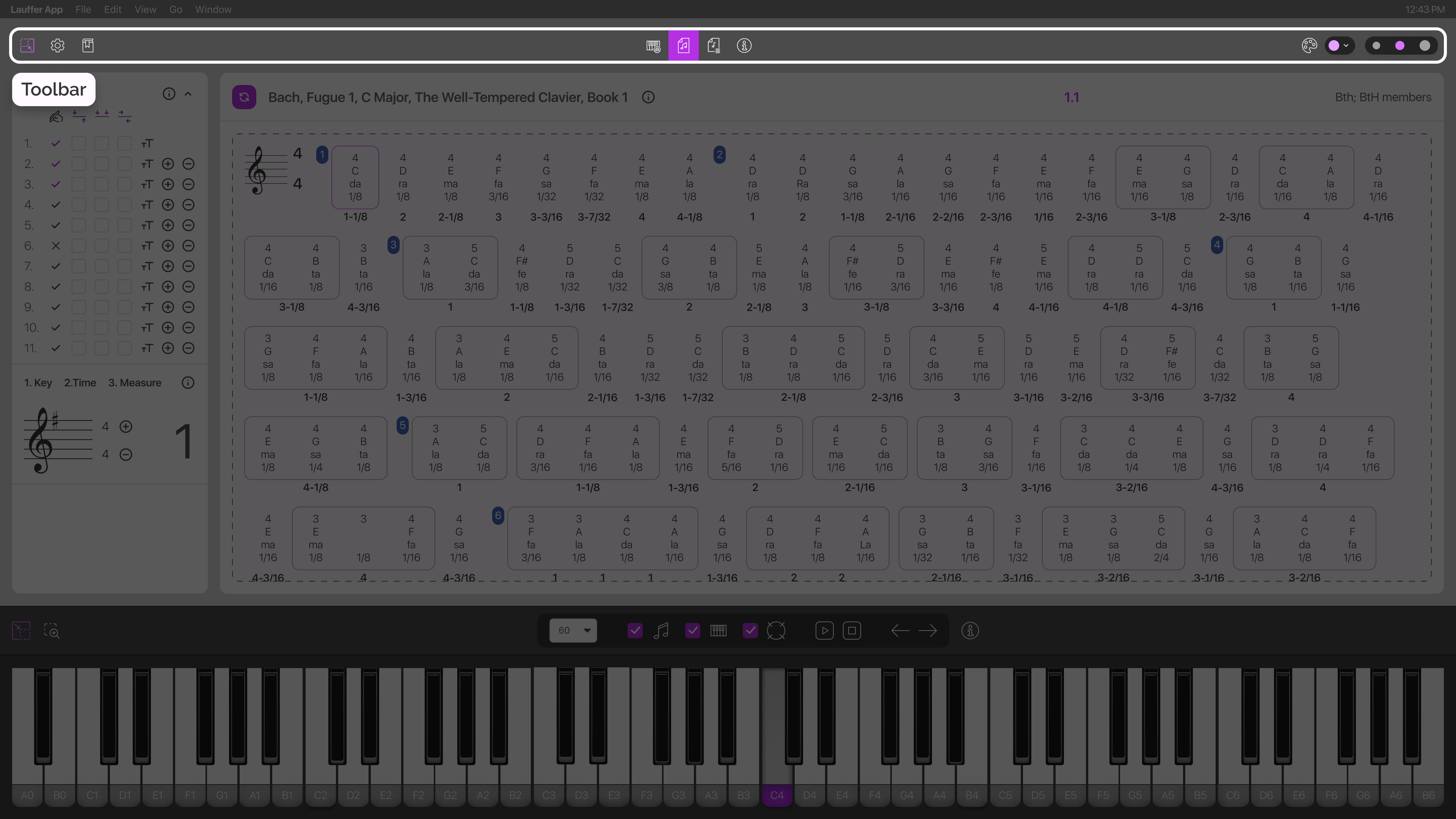Click the 1.1 version label
Image resolution: width=1456 pixels, height=819 pixels.
point(1071,97)
